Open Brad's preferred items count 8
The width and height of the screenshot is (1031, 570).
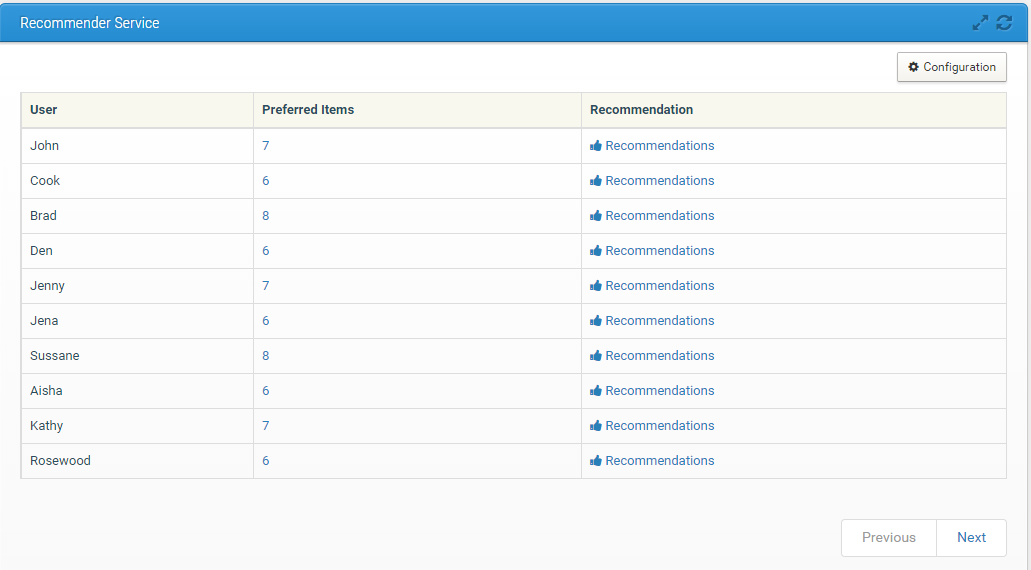pos(266,216)
